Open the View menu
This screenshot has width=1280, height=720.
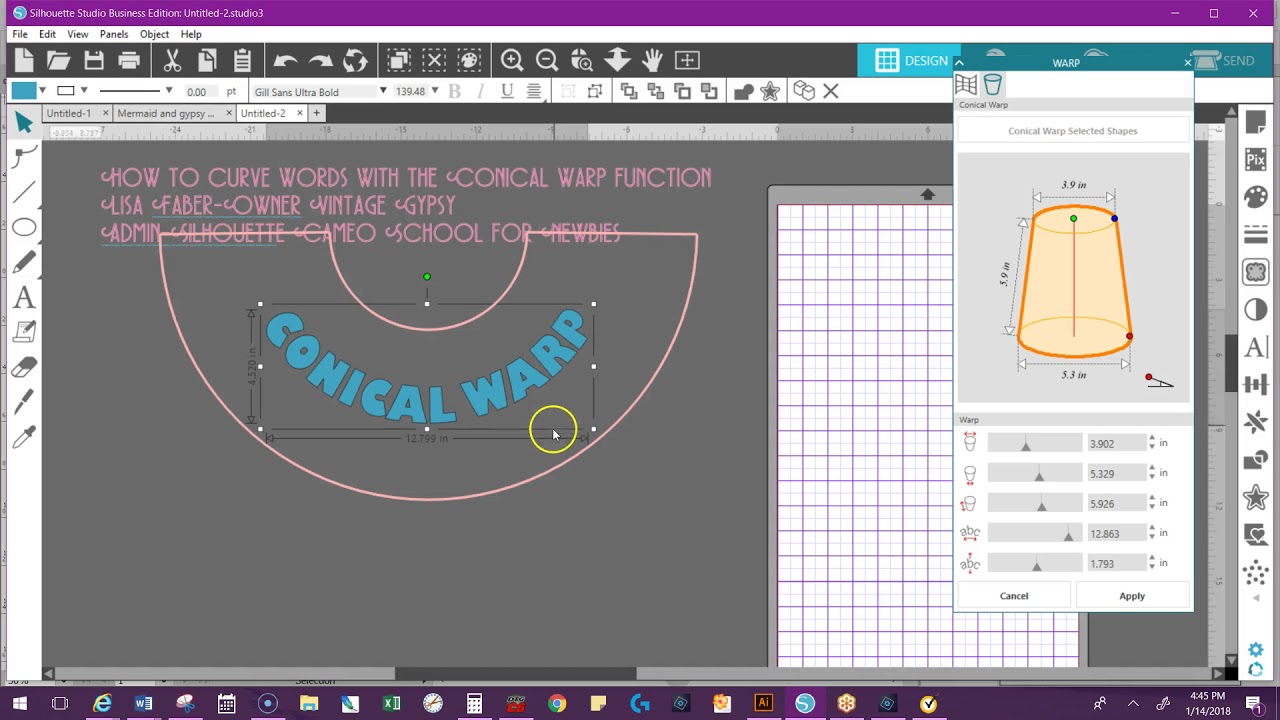[77, 34]
